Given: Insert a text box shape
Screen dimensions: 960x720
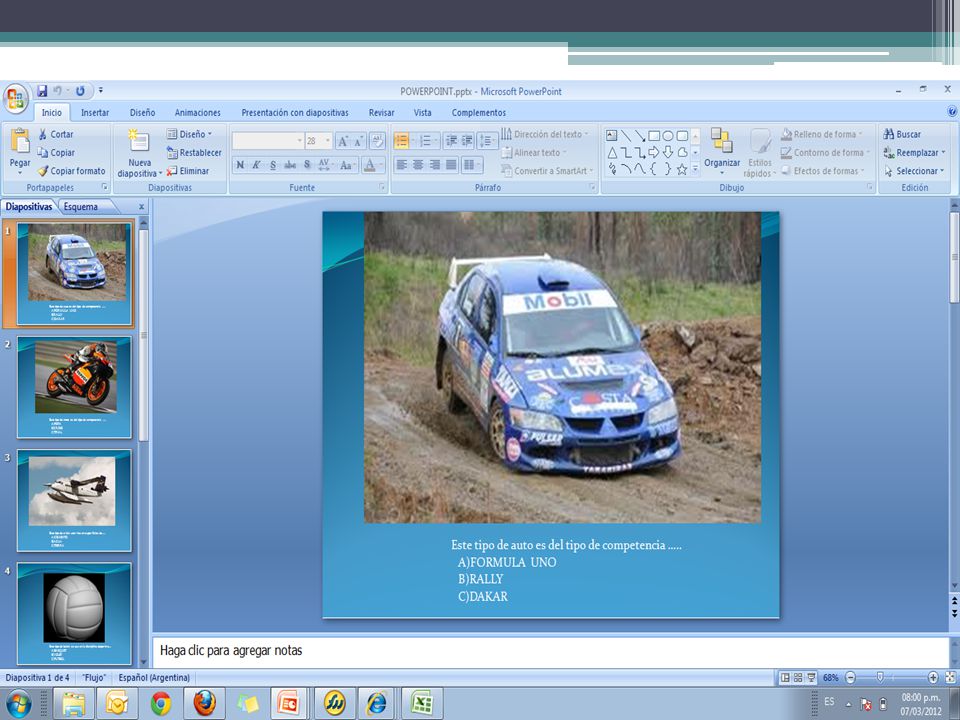Looking at the screenshot, I should click(x=611, y=136).
